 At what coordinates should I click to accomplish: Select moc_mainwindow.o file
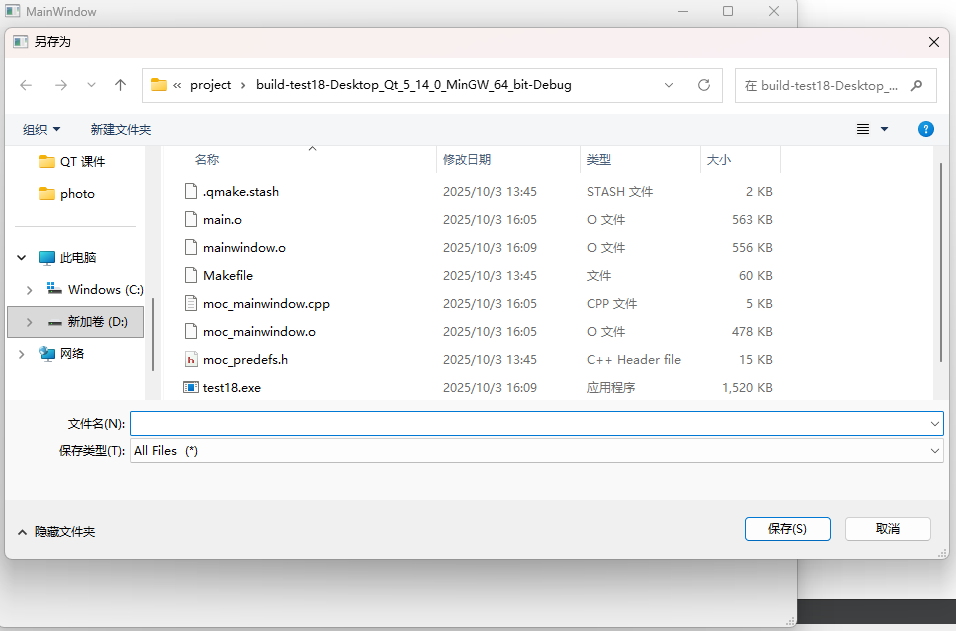259,332
